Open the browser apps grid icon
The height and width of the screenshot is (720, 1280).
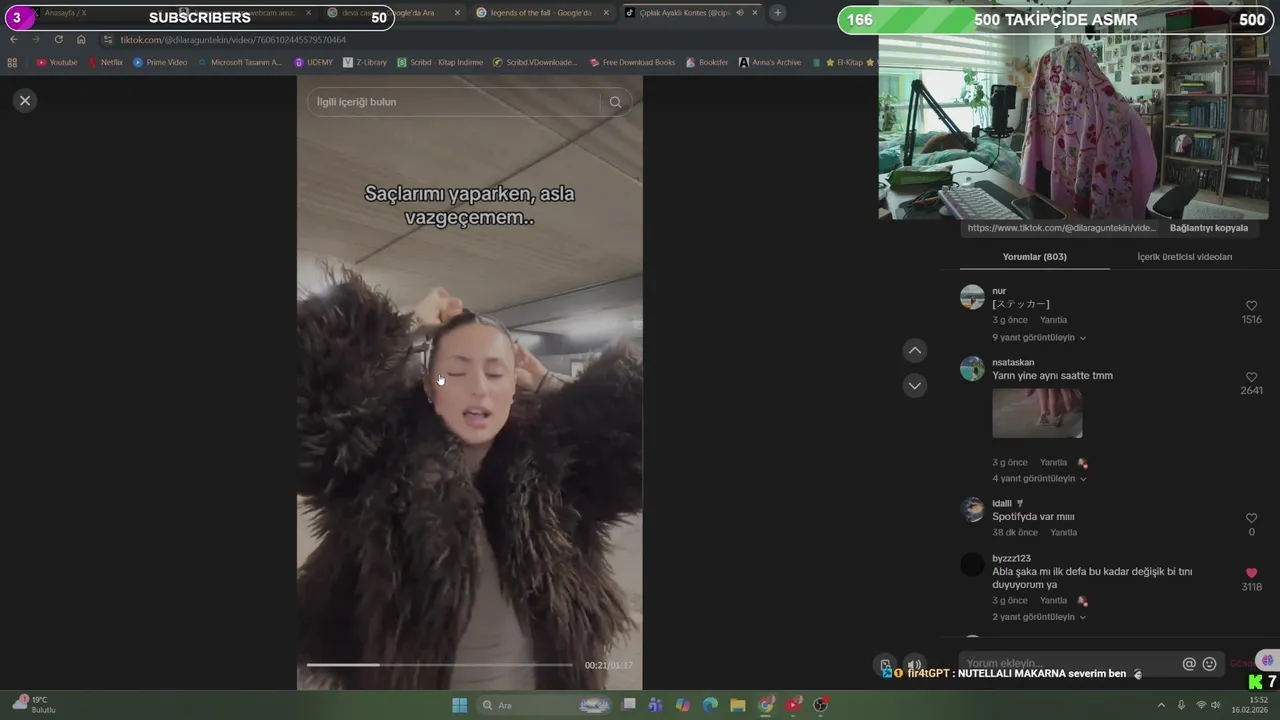(12, 62)
